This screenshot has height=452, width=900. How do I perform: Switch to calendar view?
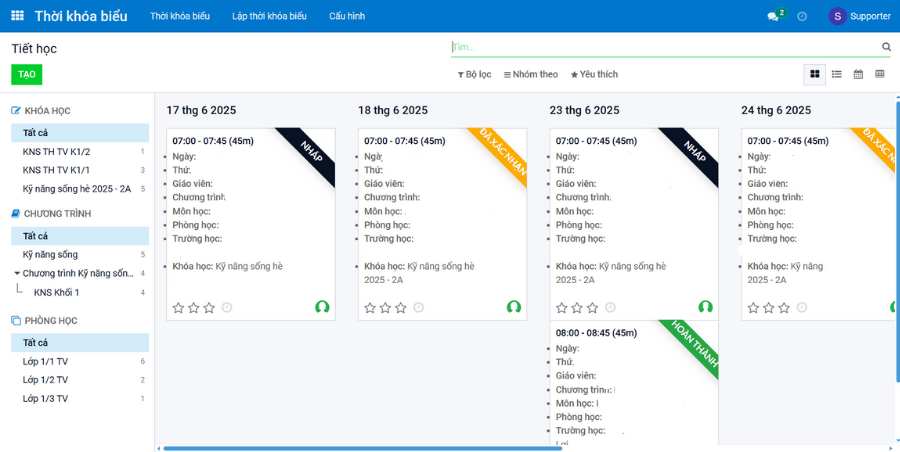point(858,74)
